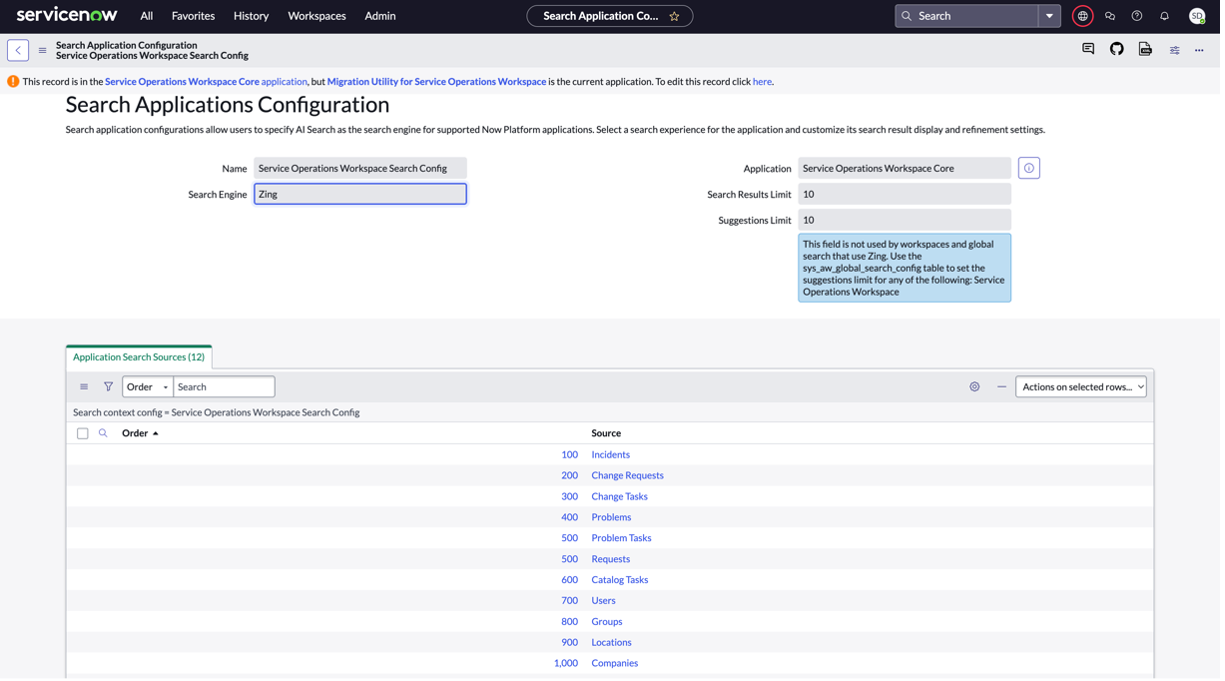Image resolution: width=1225 pixels, height=681 pixels.
Task: Expand the global search dropdown arrow
Action: coord(1053,16)
